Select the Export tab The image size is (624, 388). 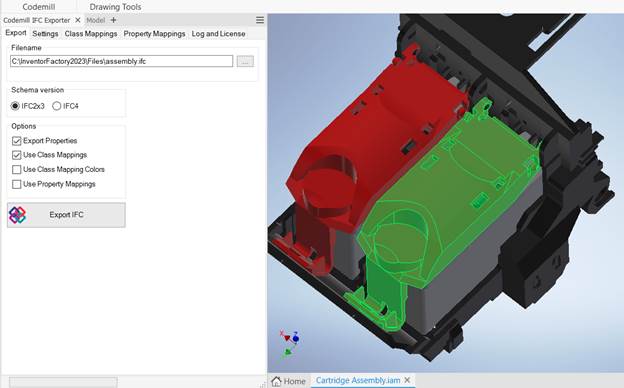pos(16,33)
